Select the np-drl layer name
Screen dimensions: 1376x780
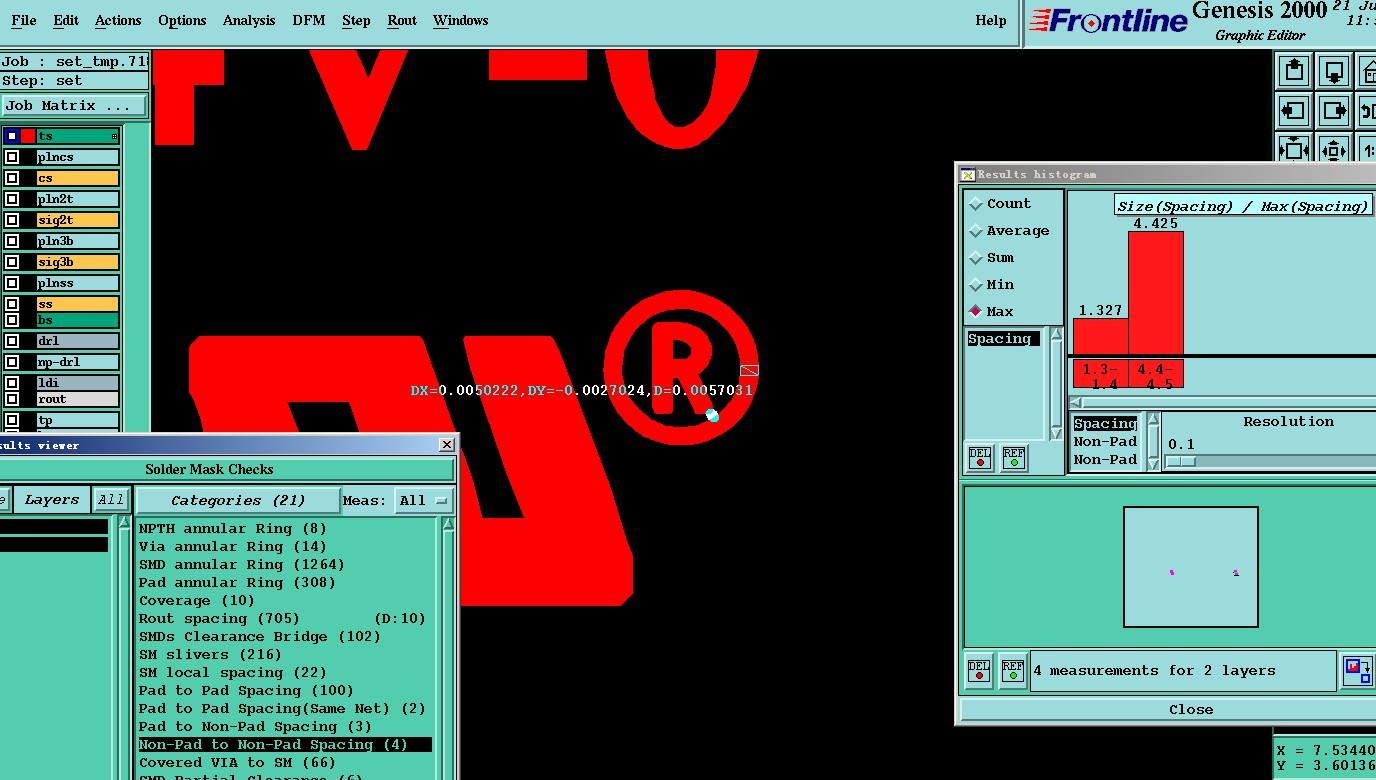78,362
